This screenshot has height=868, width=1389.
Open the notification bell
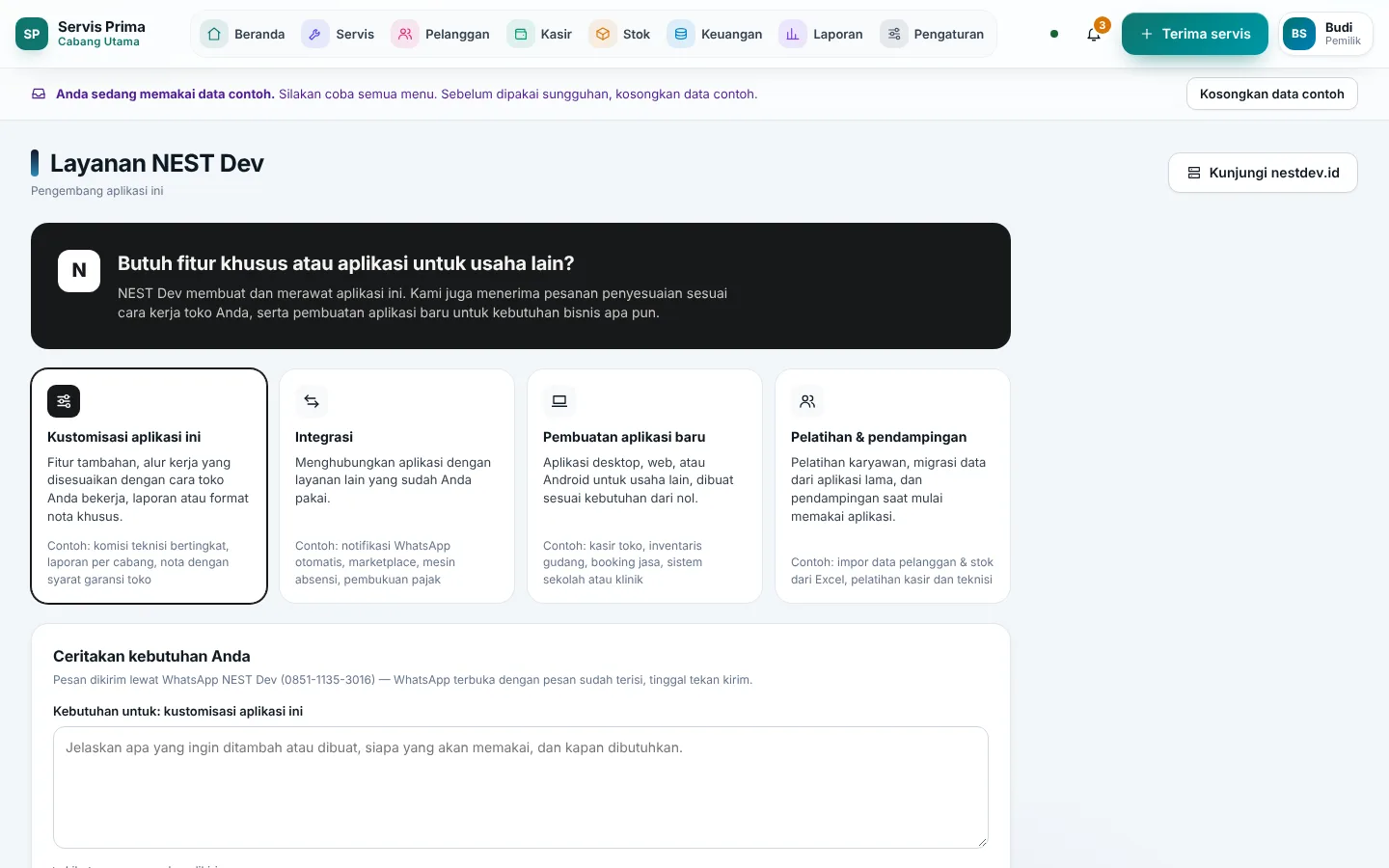(1094, 34)
